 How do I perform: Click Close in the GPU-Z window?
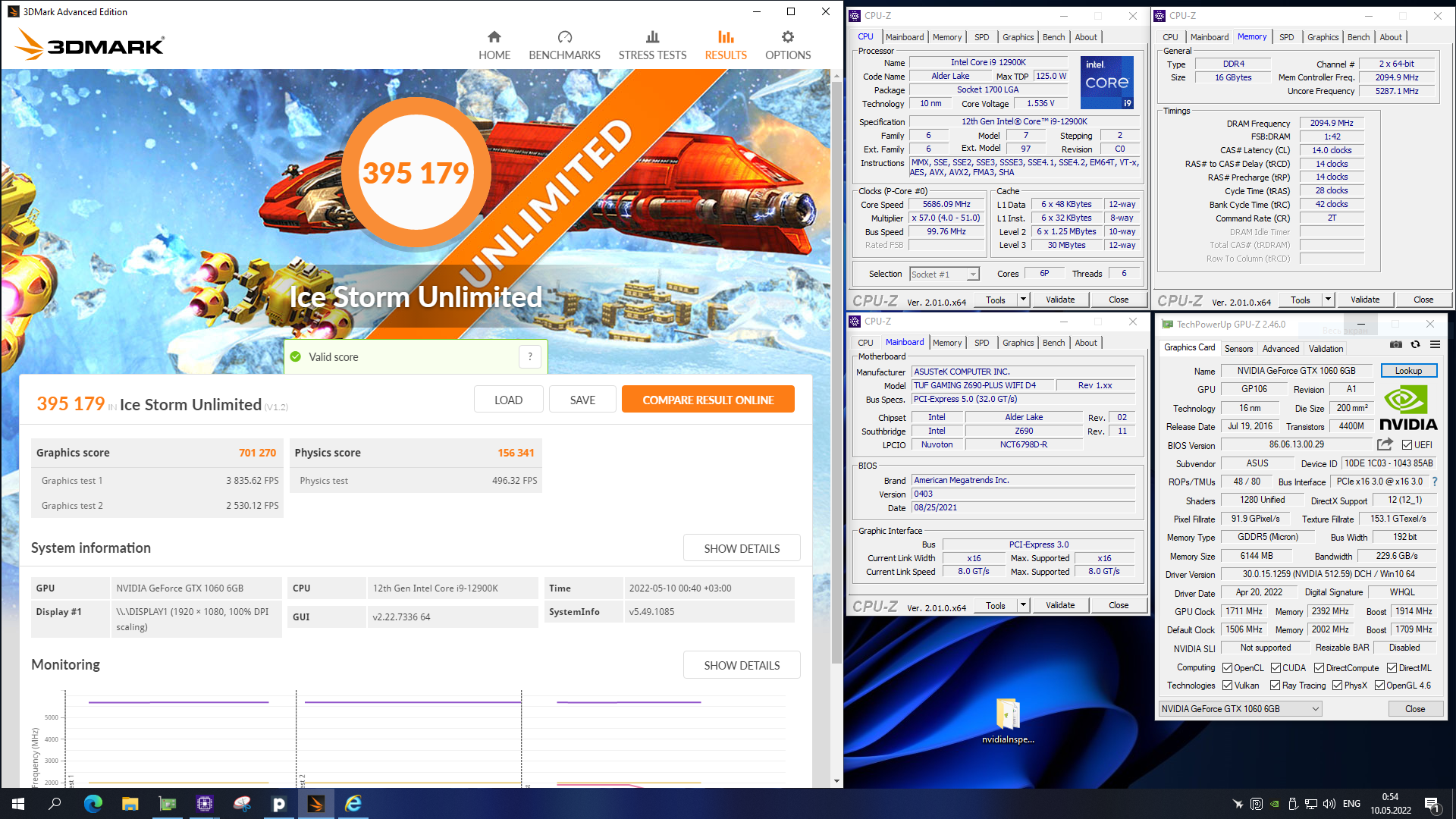pos(1414,709)
